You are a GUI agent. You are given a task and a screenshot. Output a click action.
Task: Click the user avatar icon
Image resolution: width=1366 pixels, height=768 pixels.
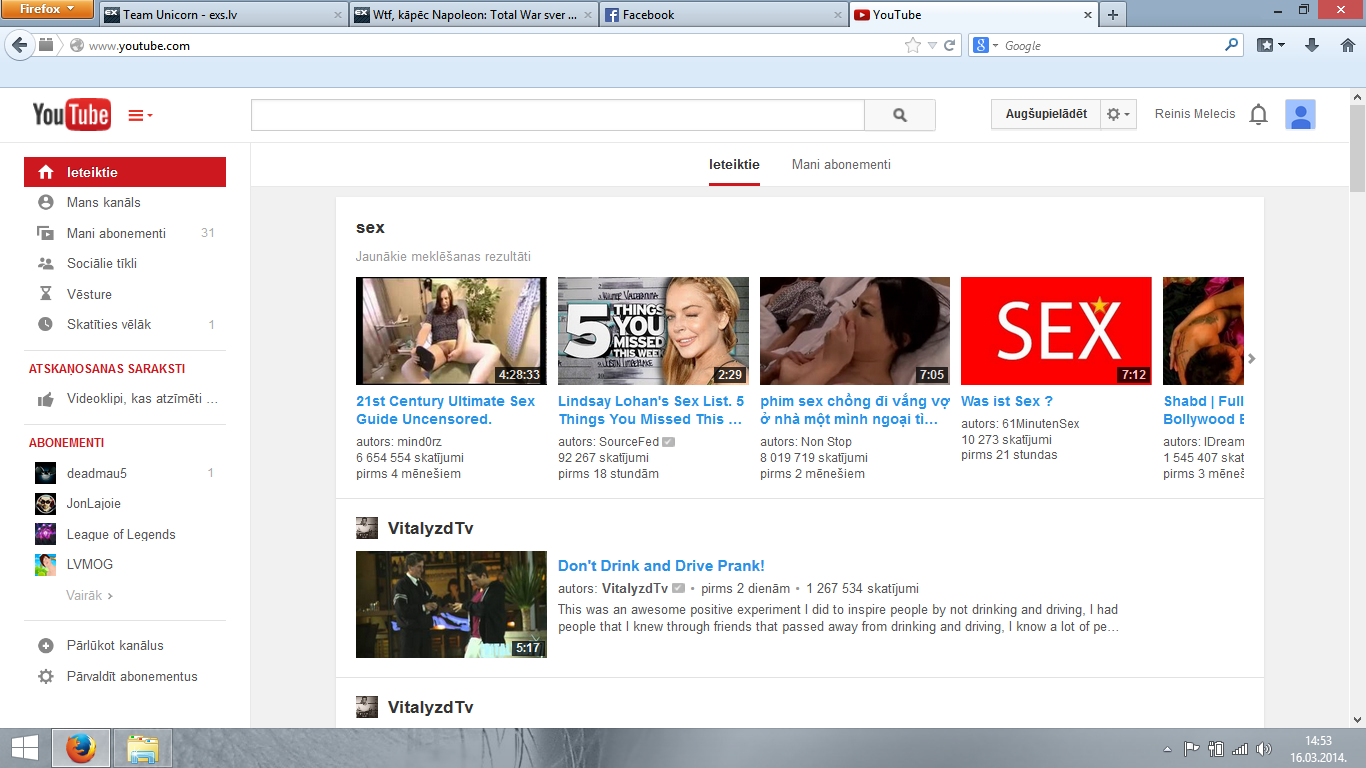1300,114
